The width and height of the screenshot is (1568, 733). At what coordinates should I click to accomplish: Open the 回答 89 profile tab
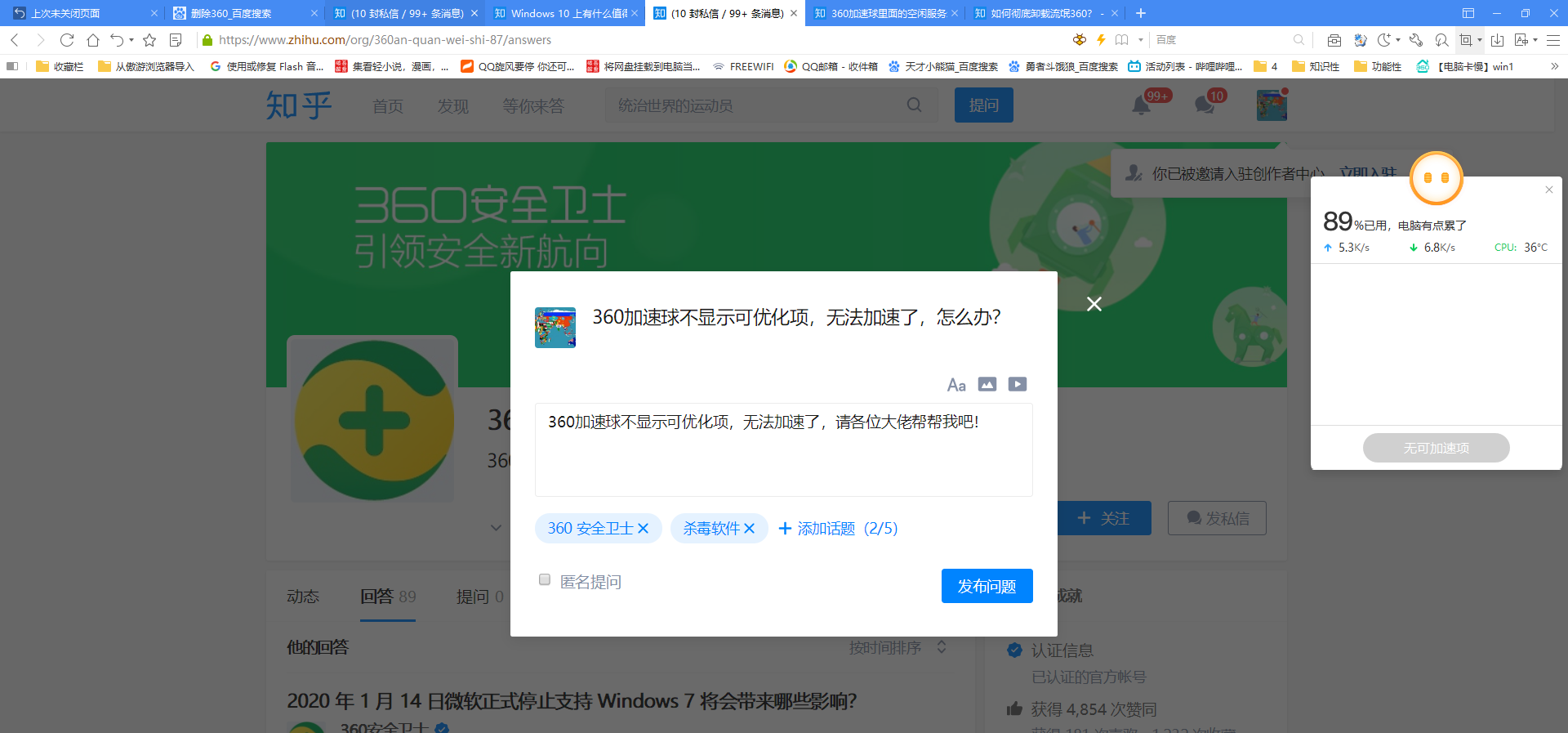pos(388,597)
